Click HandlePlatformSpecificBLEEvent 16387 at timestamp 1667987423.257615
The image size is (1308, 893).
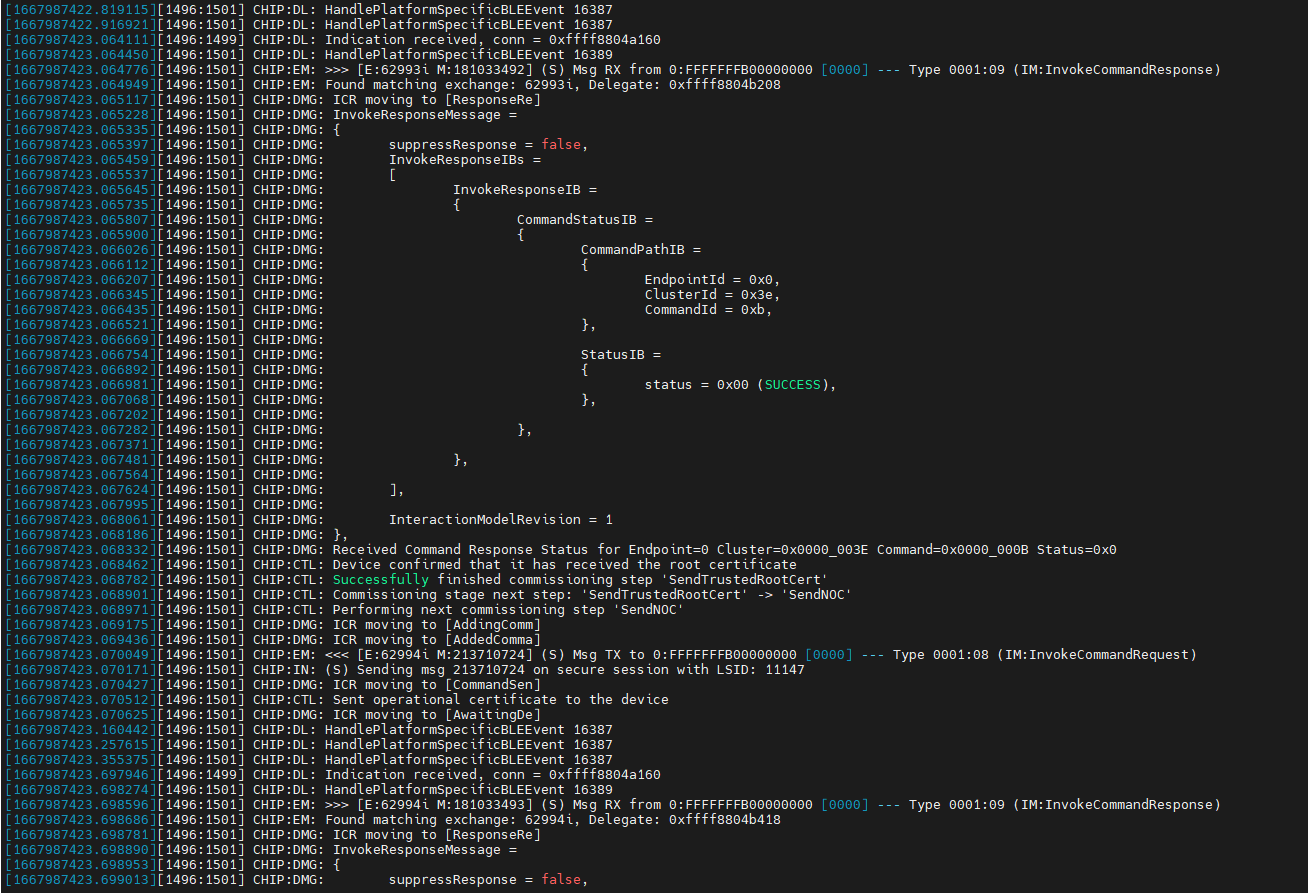click(469, 744)
